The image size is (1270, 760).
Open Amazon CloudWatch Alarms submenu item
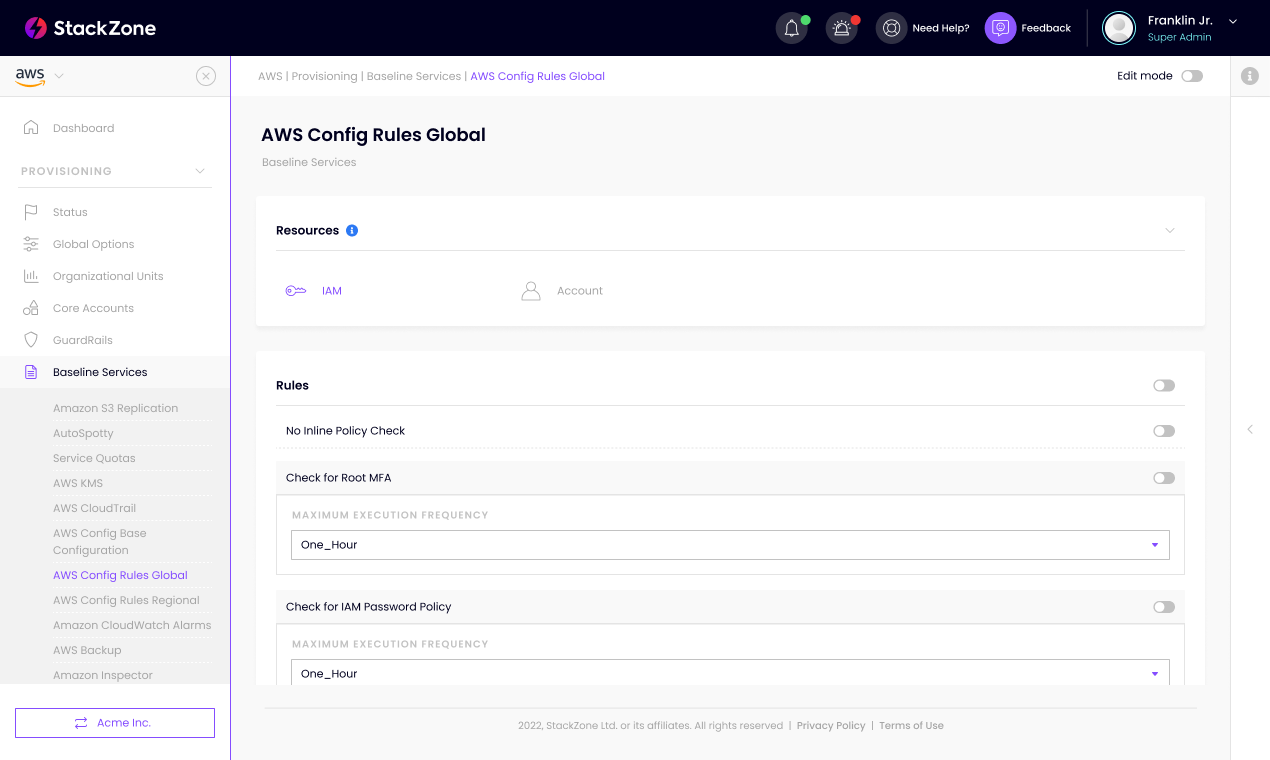[x=132, y=625]
